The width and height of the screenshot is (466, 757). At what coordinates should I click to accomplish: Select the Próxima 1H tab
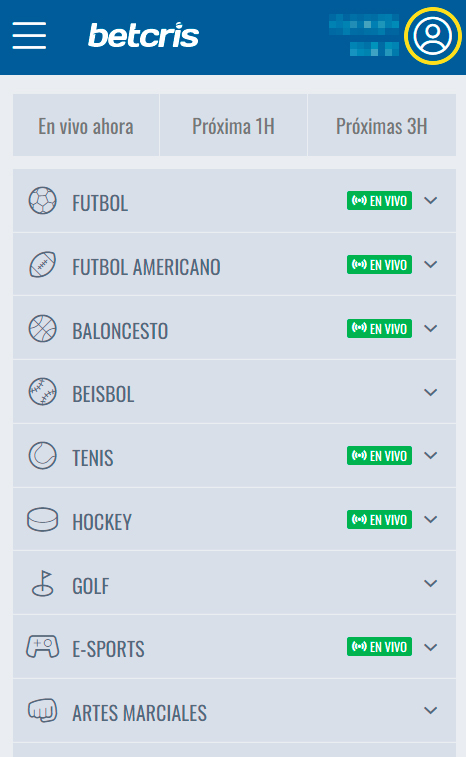tap(233, 126)
